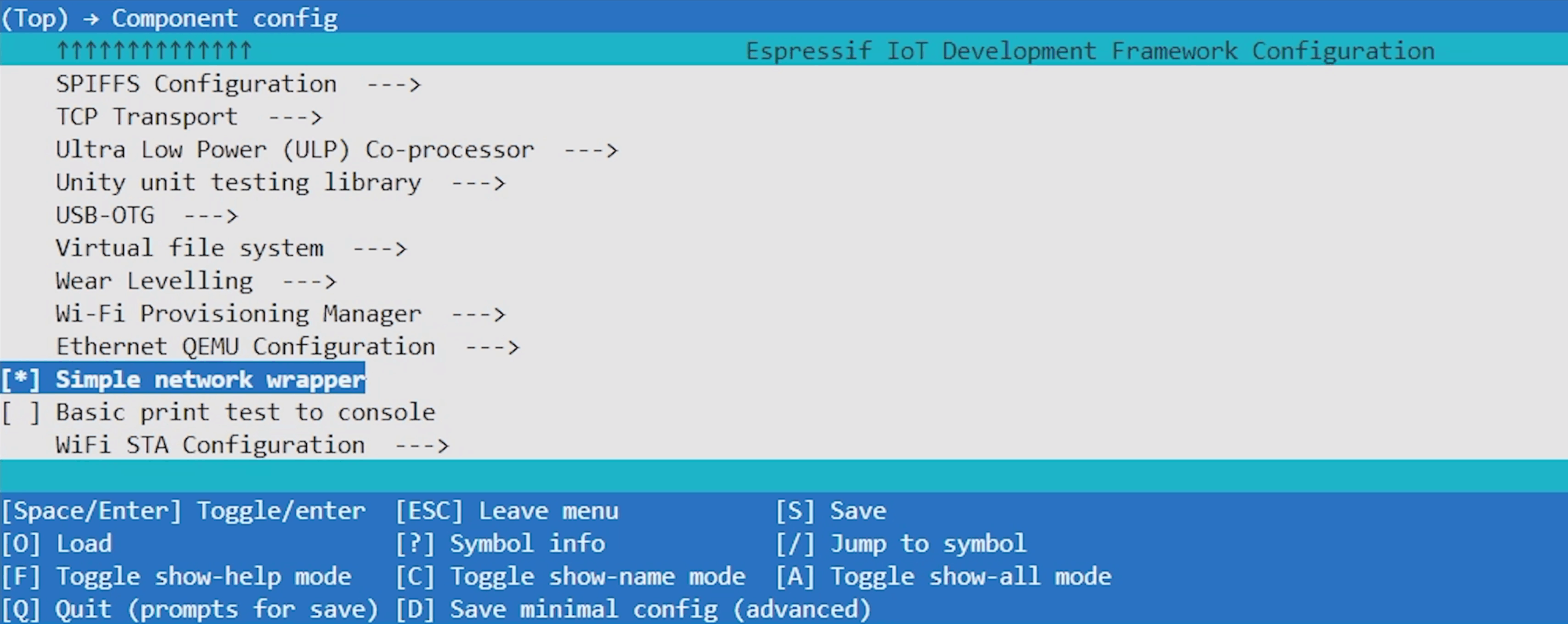The image size is (1568, 624).
Task: Click the (Top) breadcrumb in the header
Action: [35, 18]
